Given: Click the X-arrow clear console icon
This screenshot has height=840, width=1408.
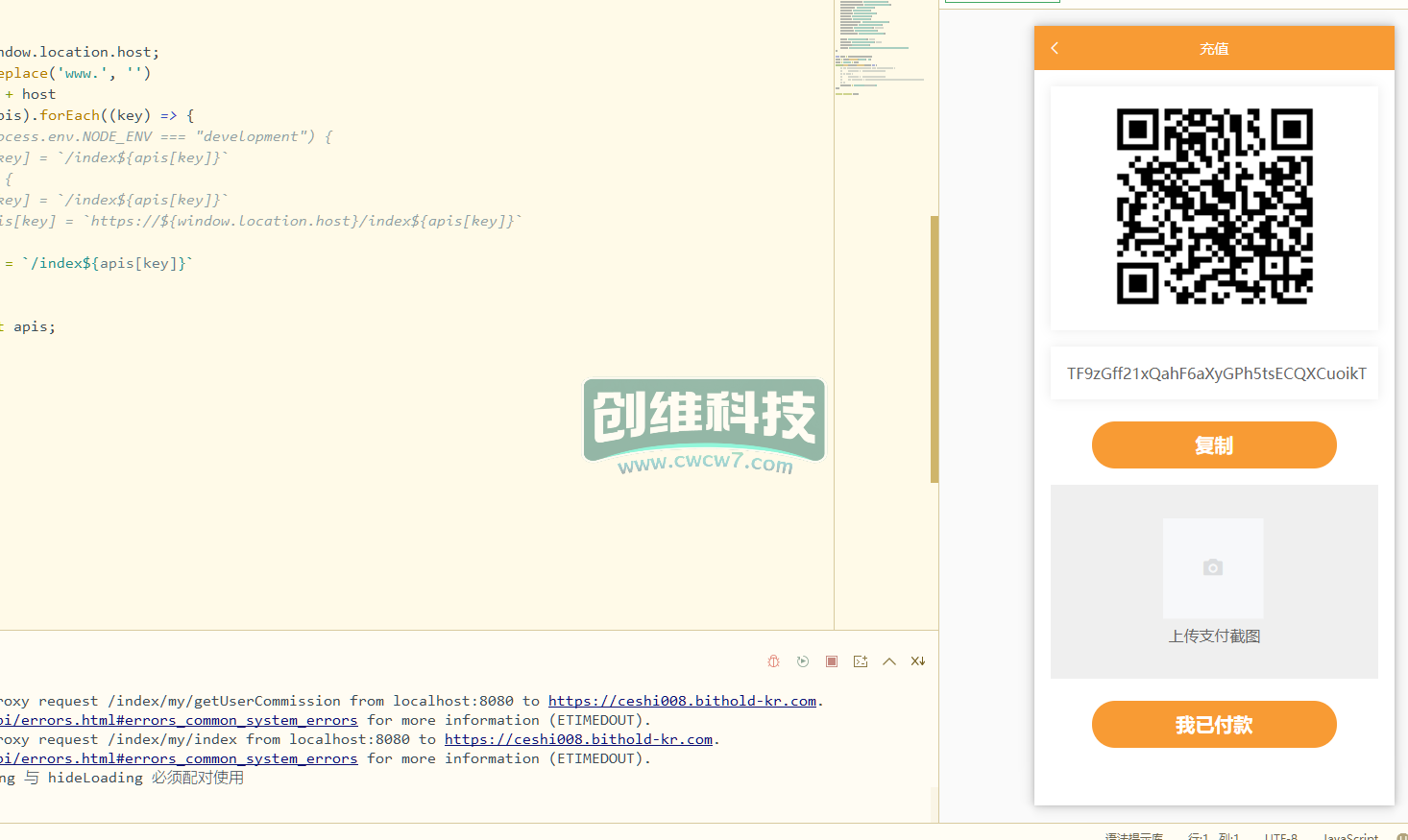Looking at the screenshot, I should click(x=918, y=661).
